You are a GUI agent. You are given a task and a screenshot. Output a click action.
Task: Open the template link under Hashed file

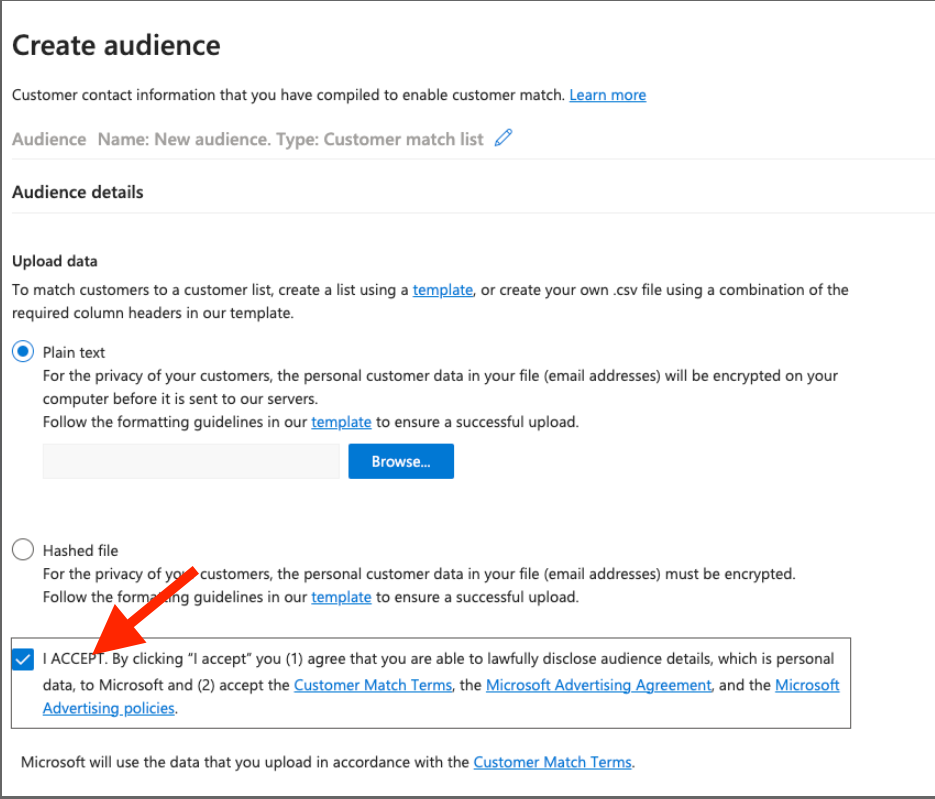click(341, 597)
